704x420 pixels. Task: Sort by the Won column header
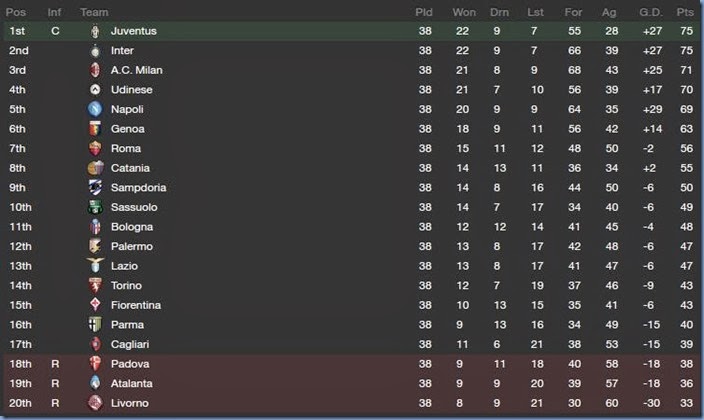(x=464, y=12)
